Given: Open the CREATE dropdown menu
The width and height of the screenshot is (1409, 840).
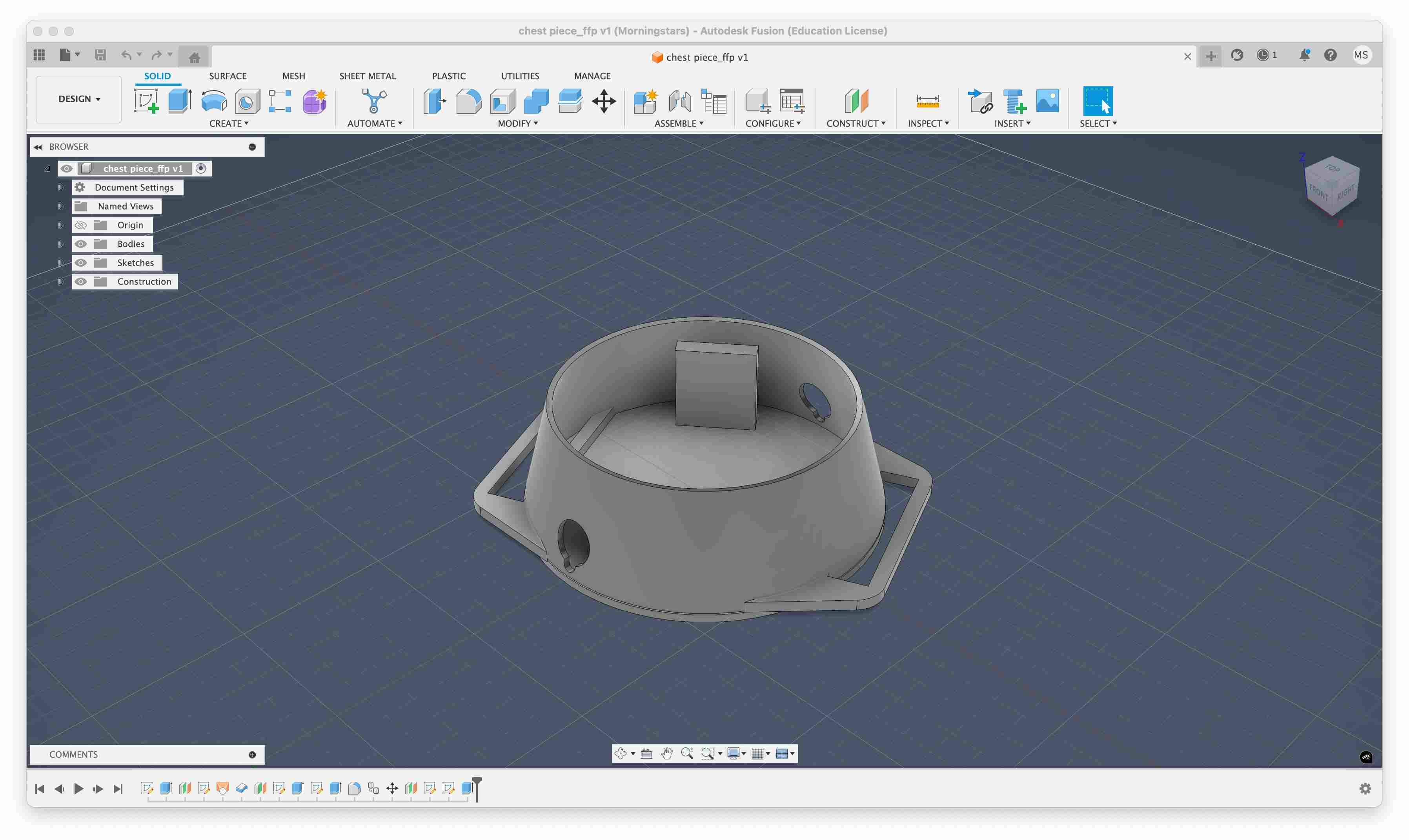Looking at the screenshot, I should coord(229,124).
